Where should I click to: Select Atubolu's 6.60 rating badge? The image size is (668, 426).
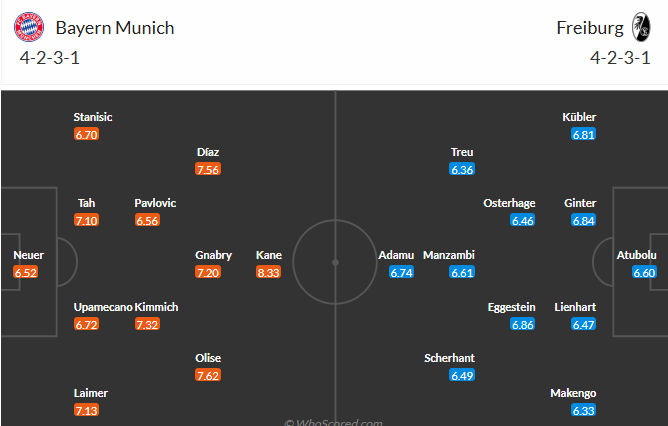[x=644, y=272]
